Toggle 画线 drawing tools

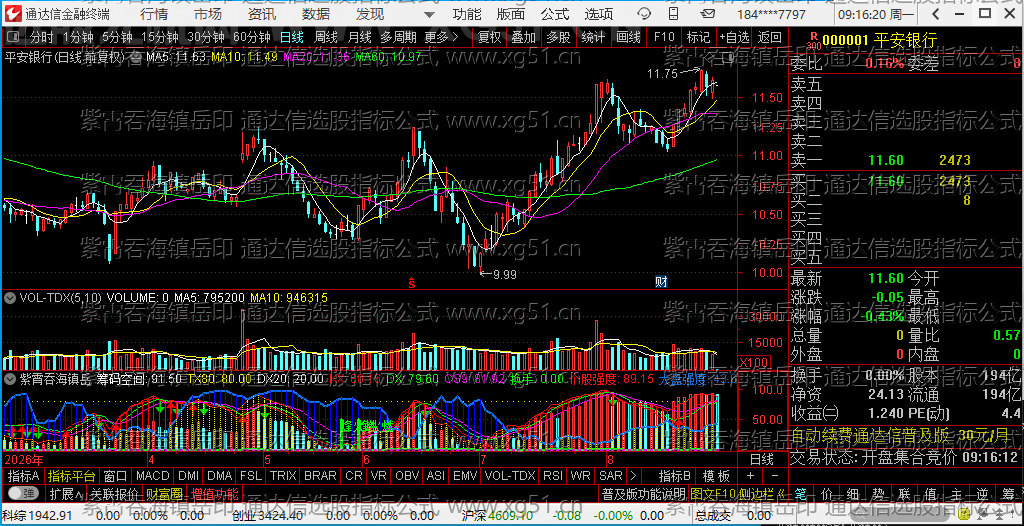628,37
